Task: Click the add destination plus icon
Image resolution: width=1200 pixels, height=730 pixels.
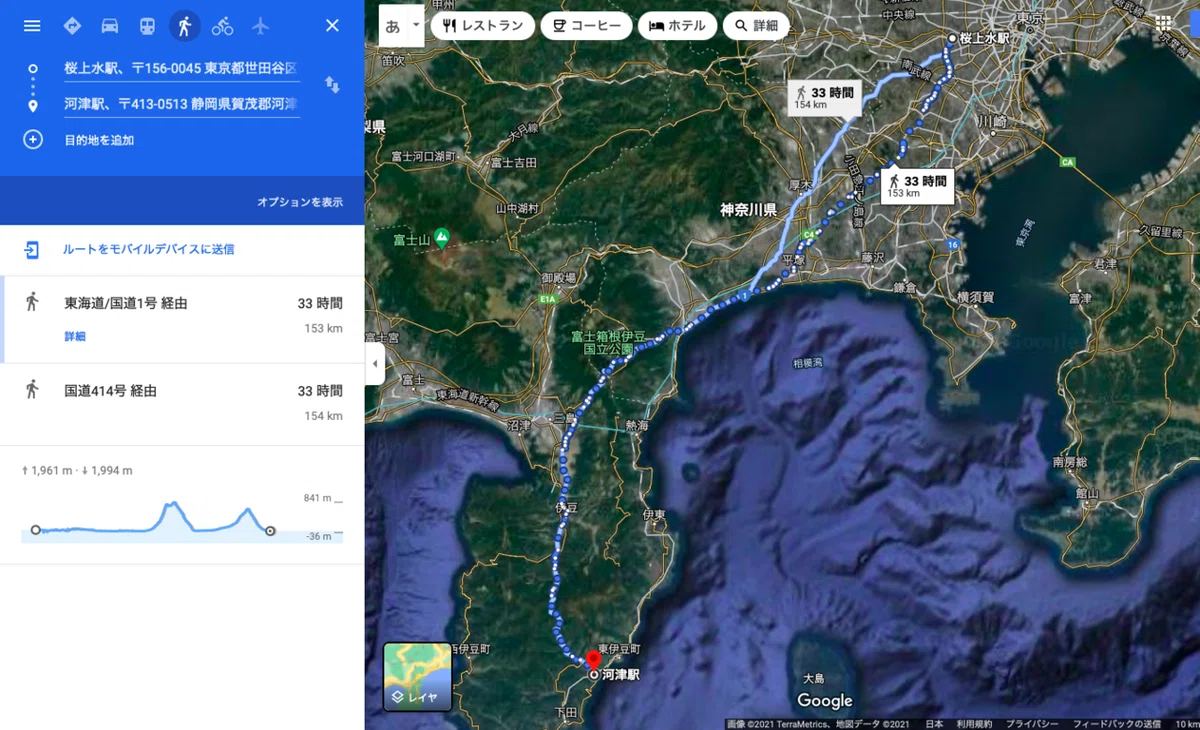Action: coord(33,140)
